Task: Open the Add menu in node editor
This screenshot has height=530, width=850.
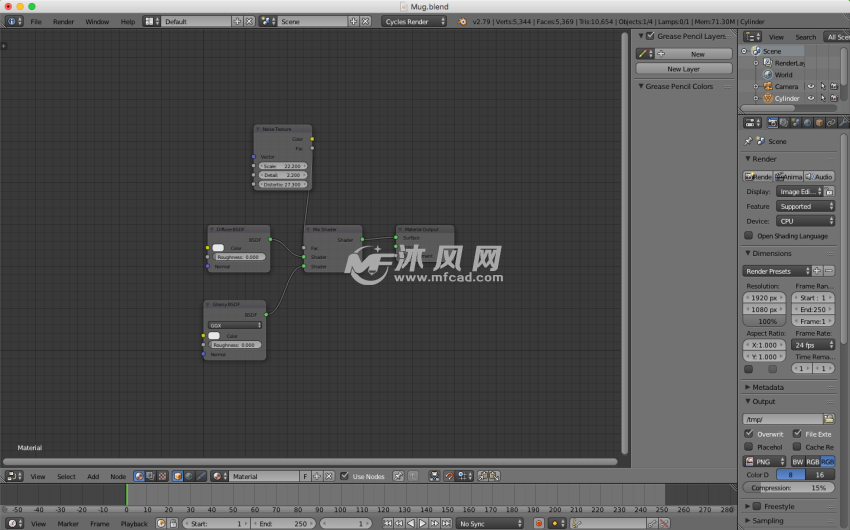Action: (x=93, y=477)
